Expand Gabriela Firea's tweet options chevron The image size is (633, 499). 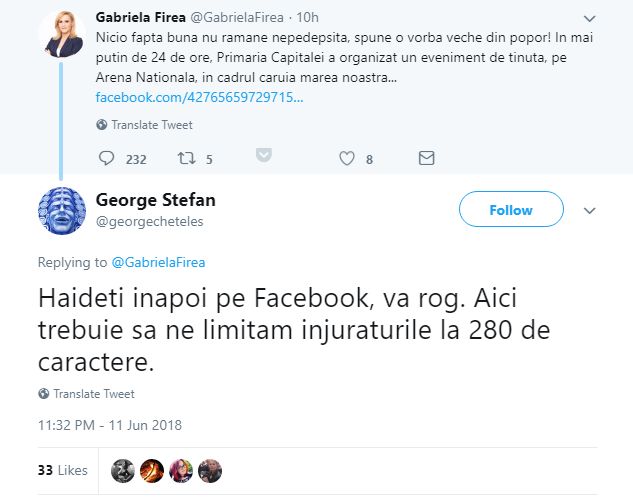click(x=590, y=18)
